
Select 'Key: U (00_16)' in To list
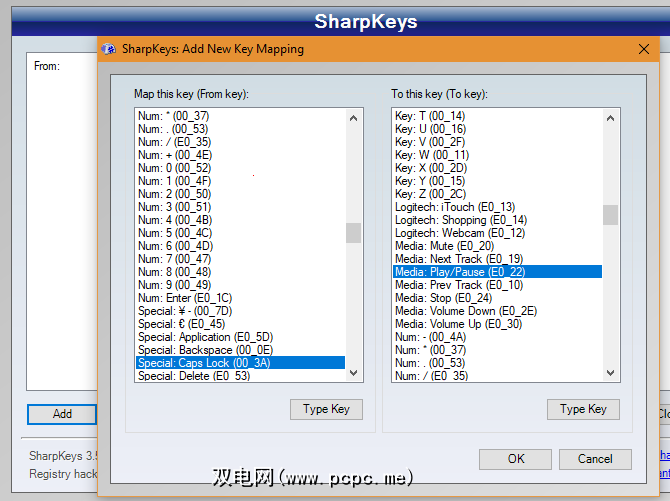[497, 129]
